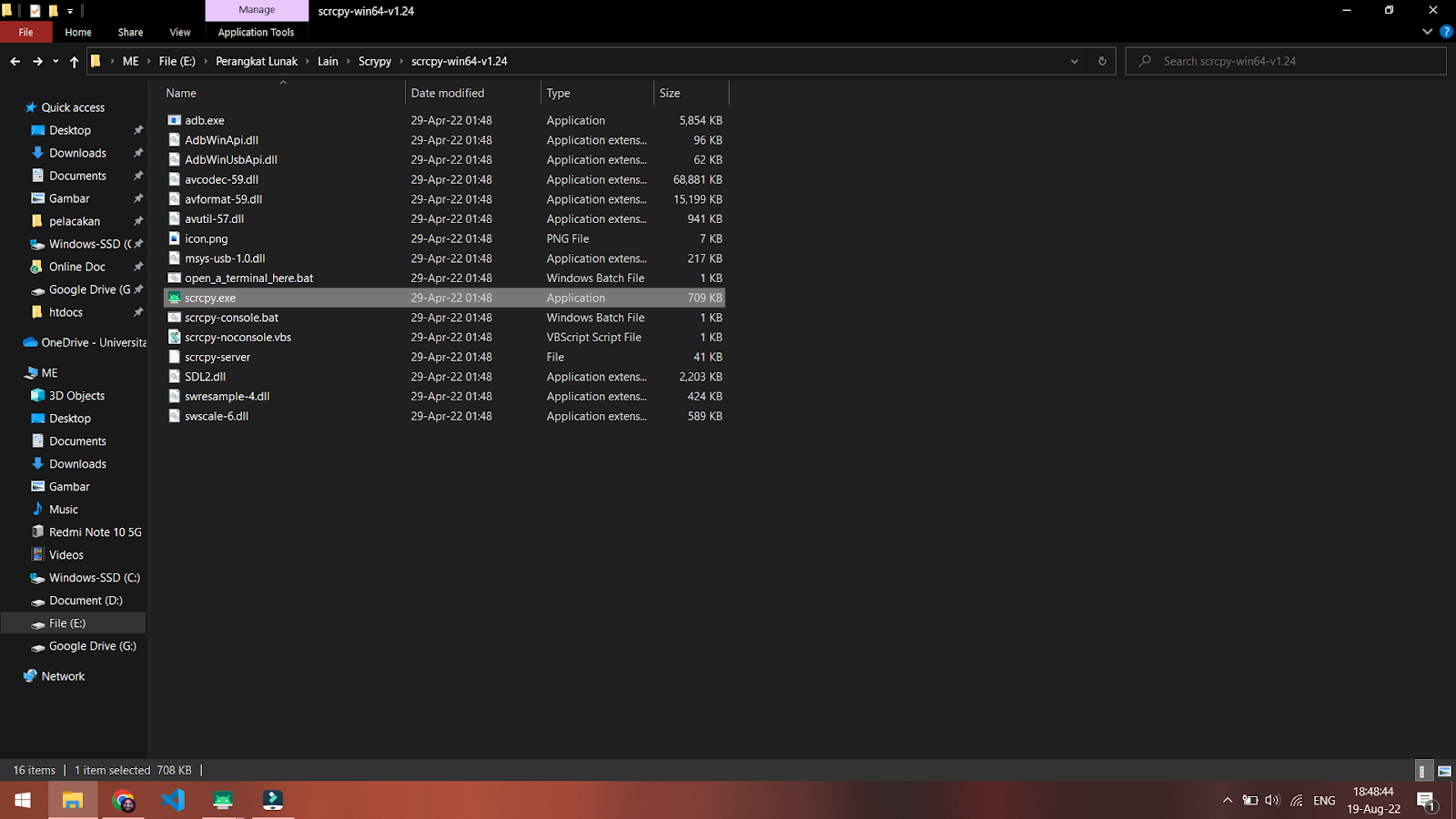
Task: Sort files by Date modified column
Action: click(473, 93)
